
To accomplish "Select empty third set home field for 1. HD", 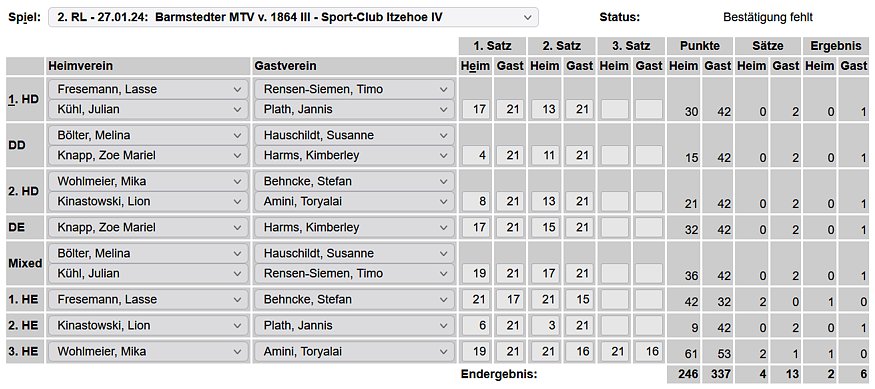I will pos(614,109).
